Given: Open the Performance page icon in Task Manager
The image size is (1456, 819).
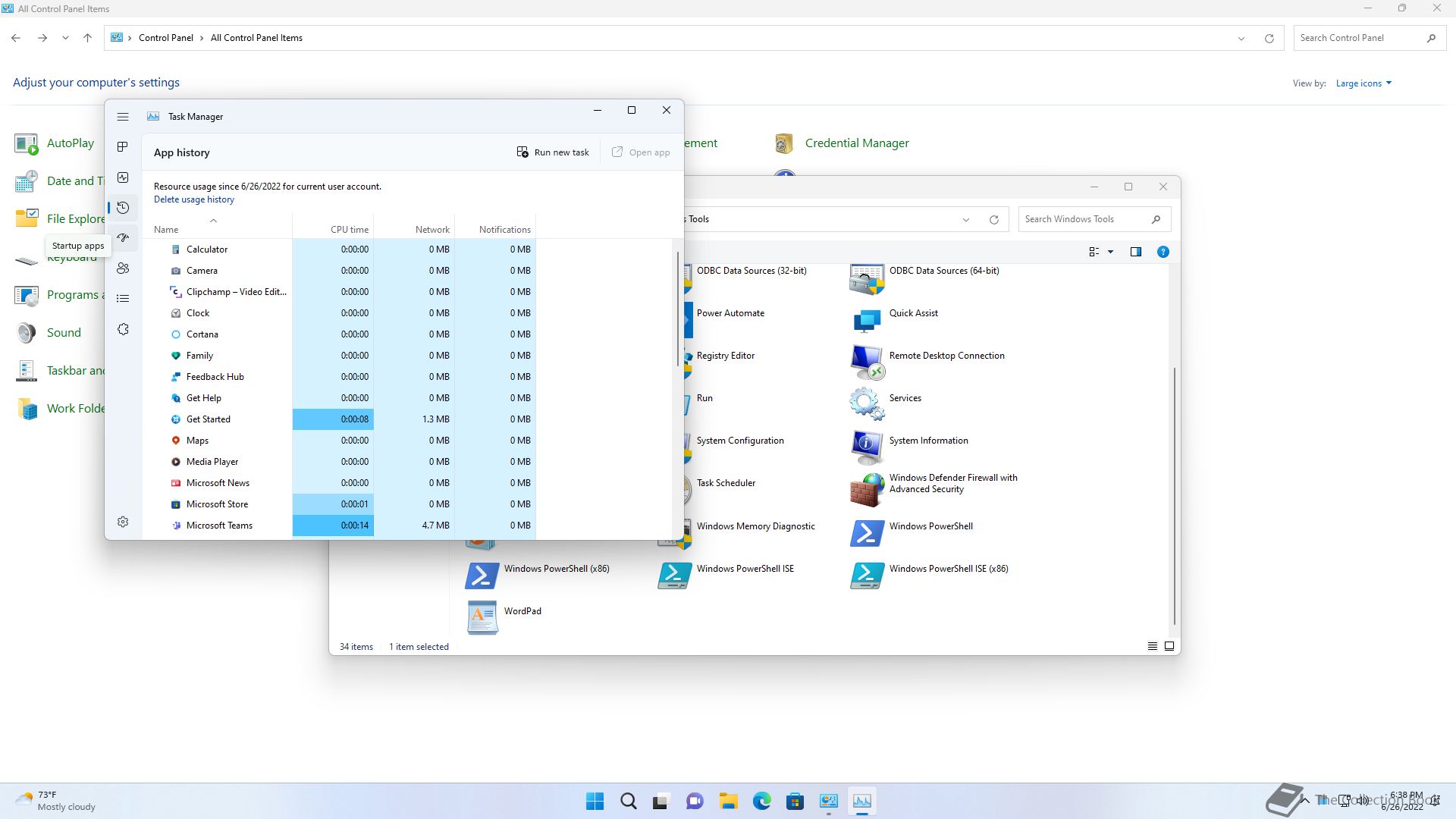Looking at the screenshot, I should pos(123,177).
